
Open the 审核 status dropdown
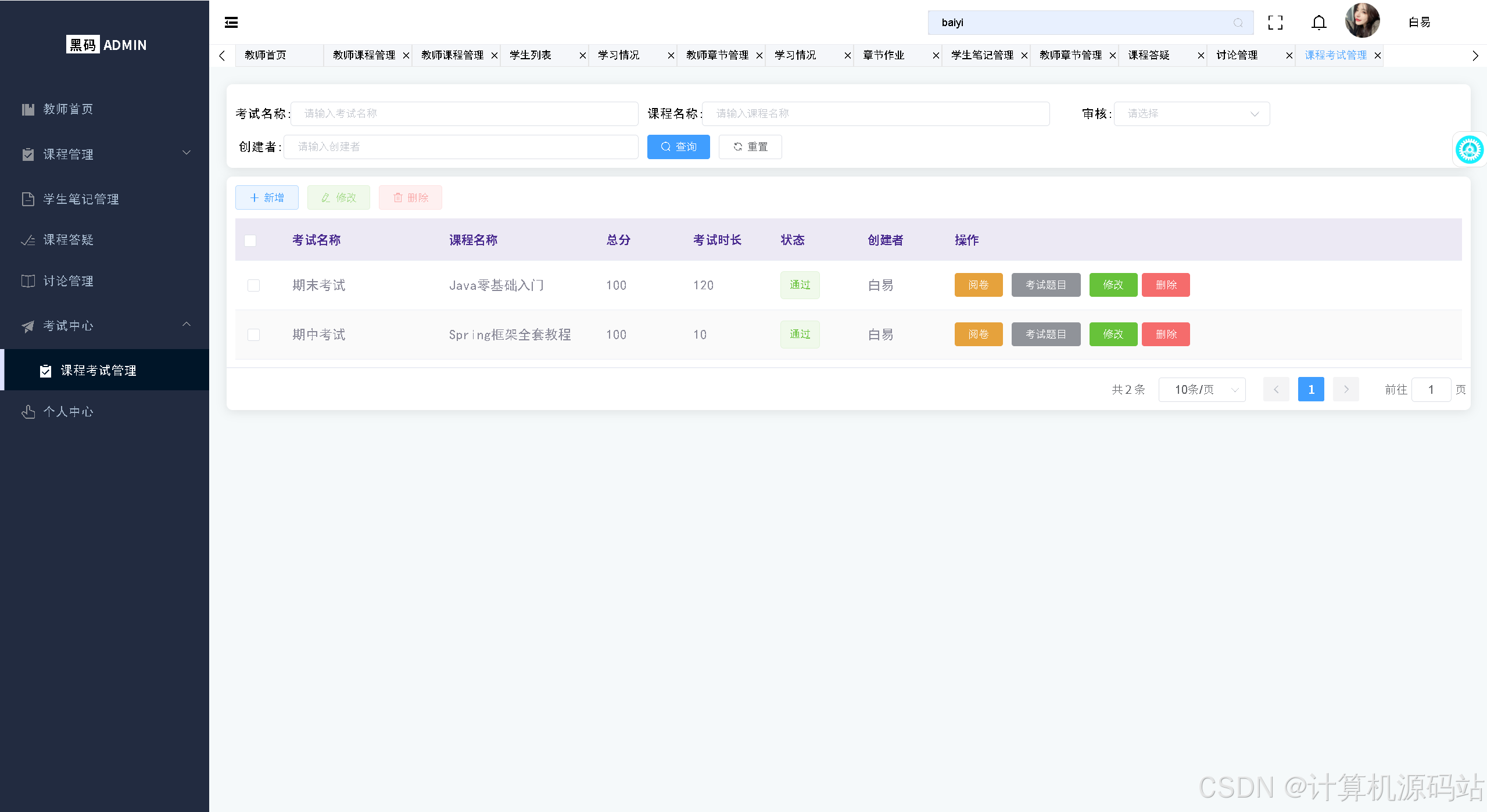tap(1191, 114)
